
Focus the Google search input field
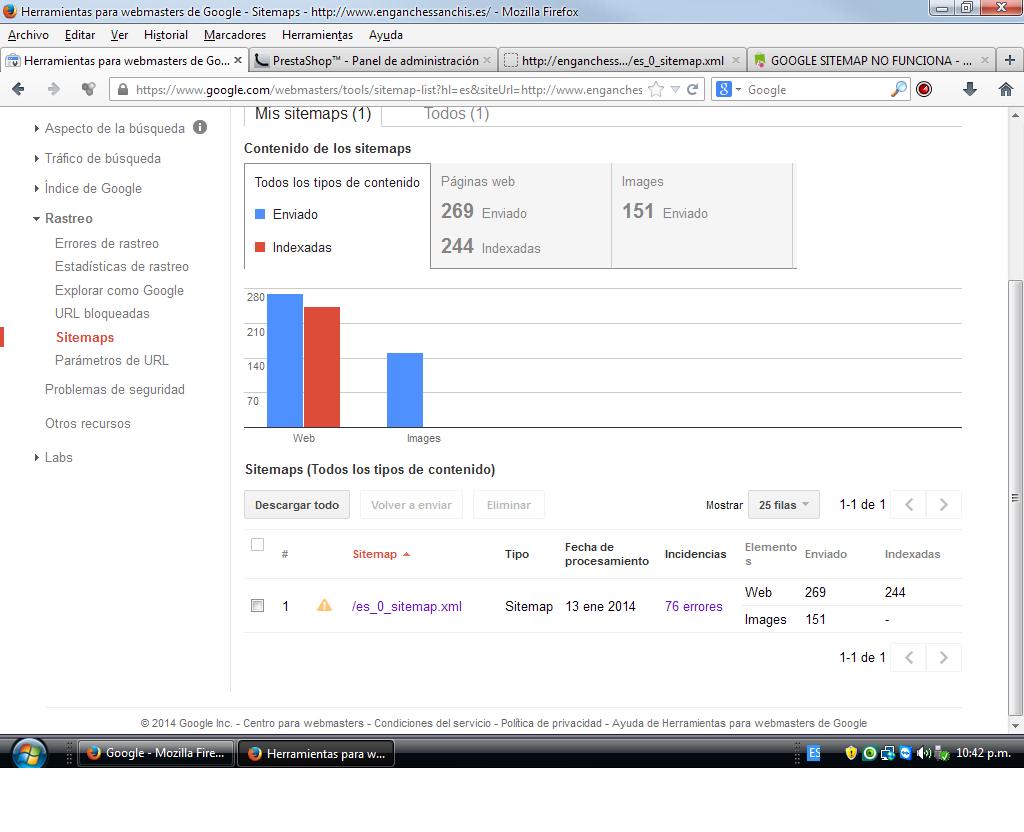pos(816,89)
